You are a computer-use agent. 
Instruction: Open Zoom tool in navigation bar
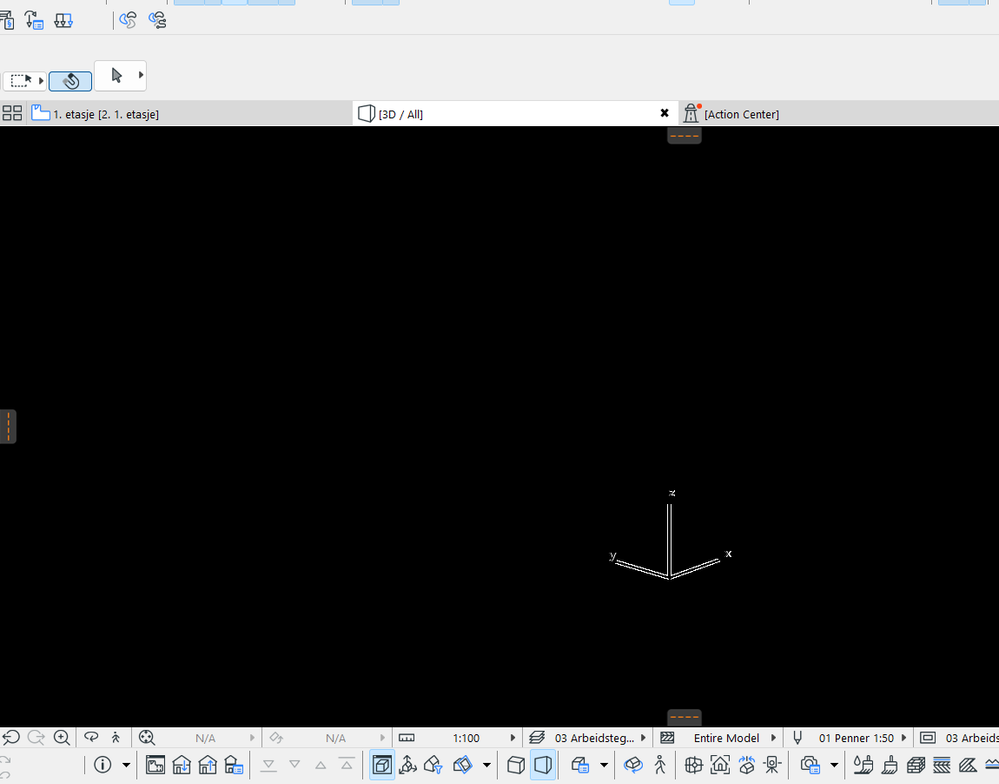61,737
